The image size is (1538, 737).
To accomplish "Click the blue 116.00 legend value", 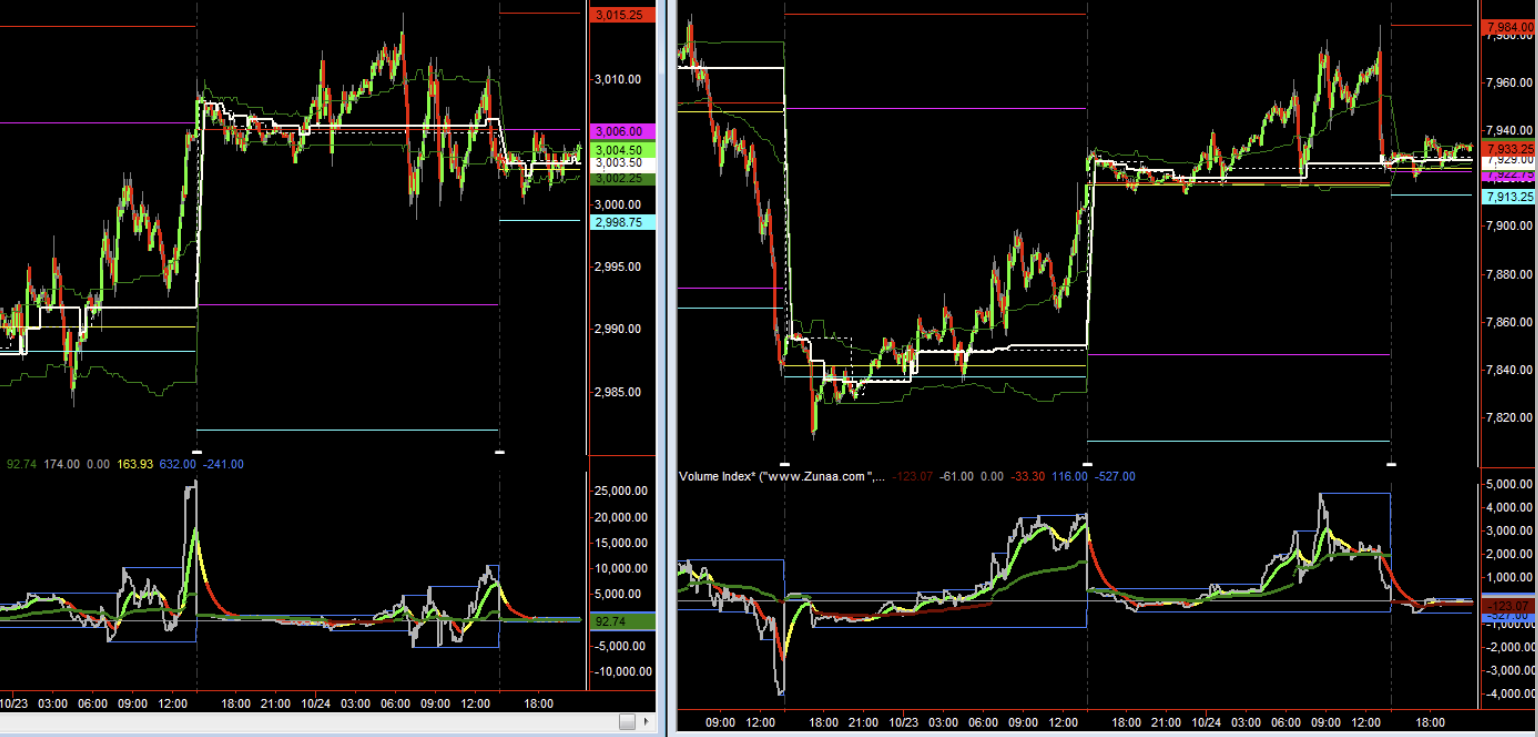I will (1070, 477).
